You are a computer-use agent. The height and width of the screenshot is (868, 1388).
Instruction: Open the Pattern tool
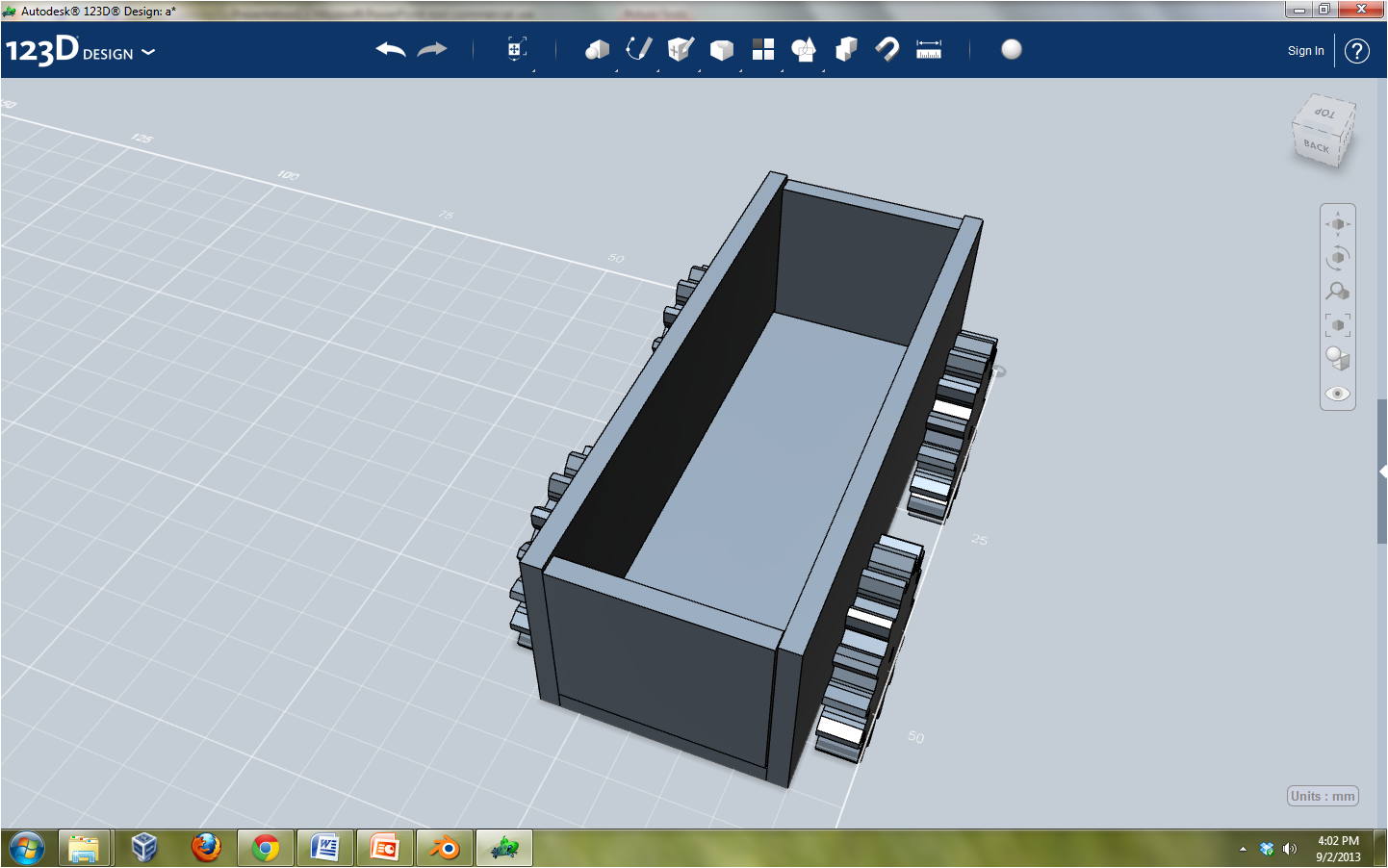(763, 50)
